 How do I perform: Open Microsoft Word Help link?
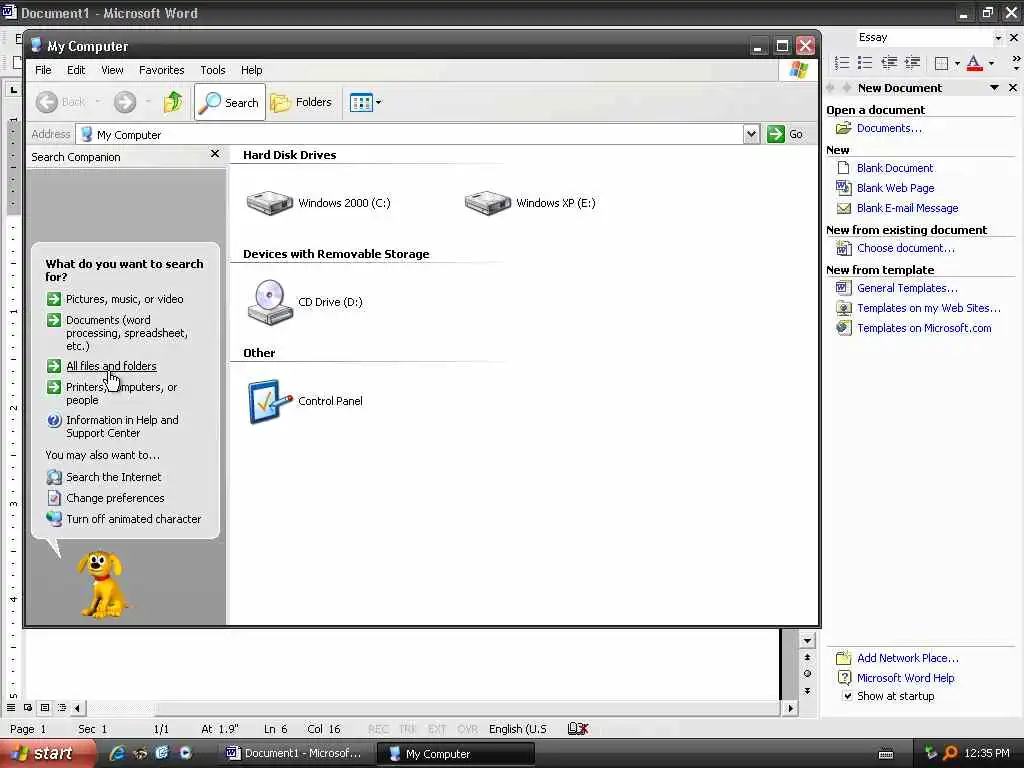pos(905,679)
